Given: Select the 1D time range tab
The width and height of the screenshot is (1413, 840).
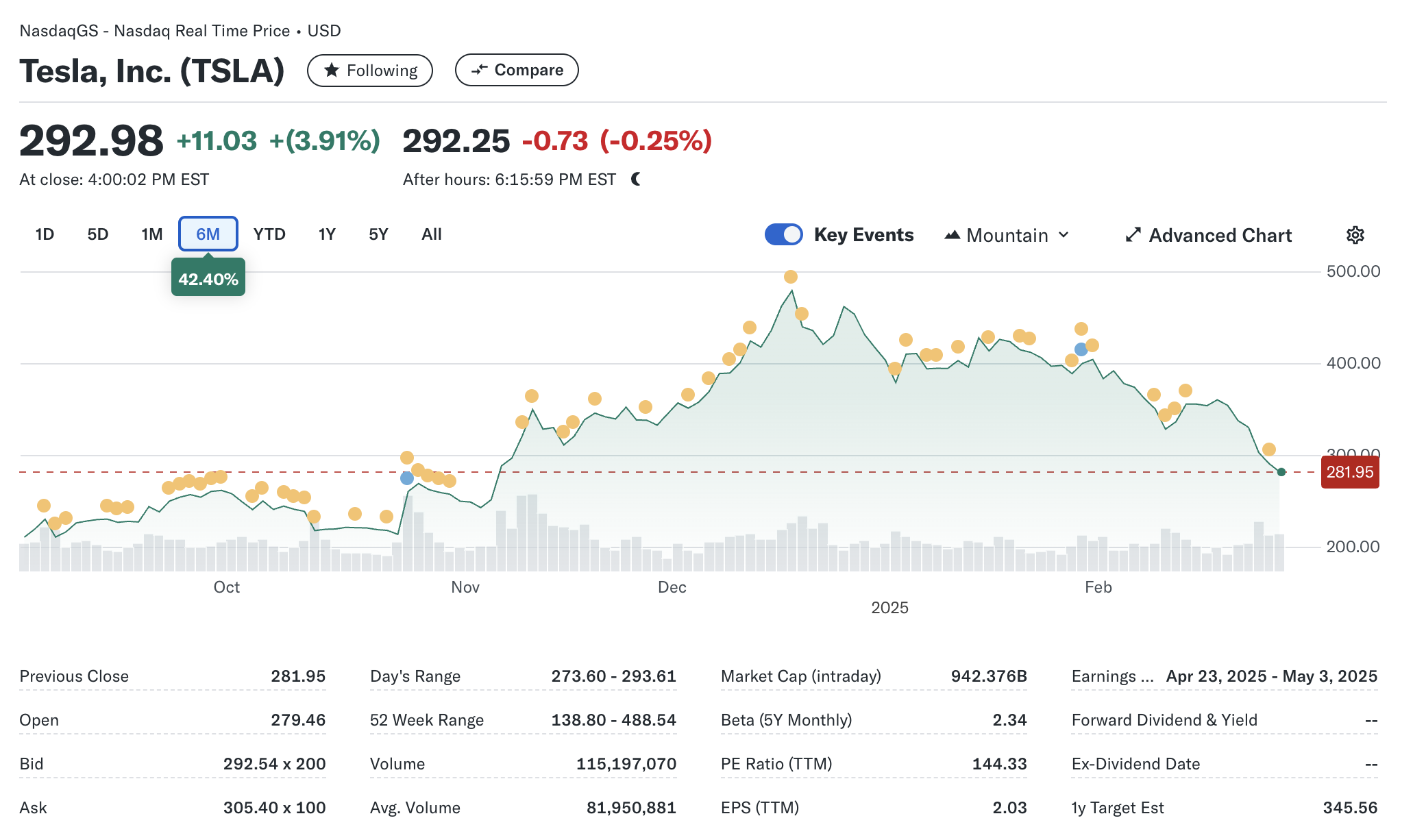Looking at the screenshot, I should (45, 234).
